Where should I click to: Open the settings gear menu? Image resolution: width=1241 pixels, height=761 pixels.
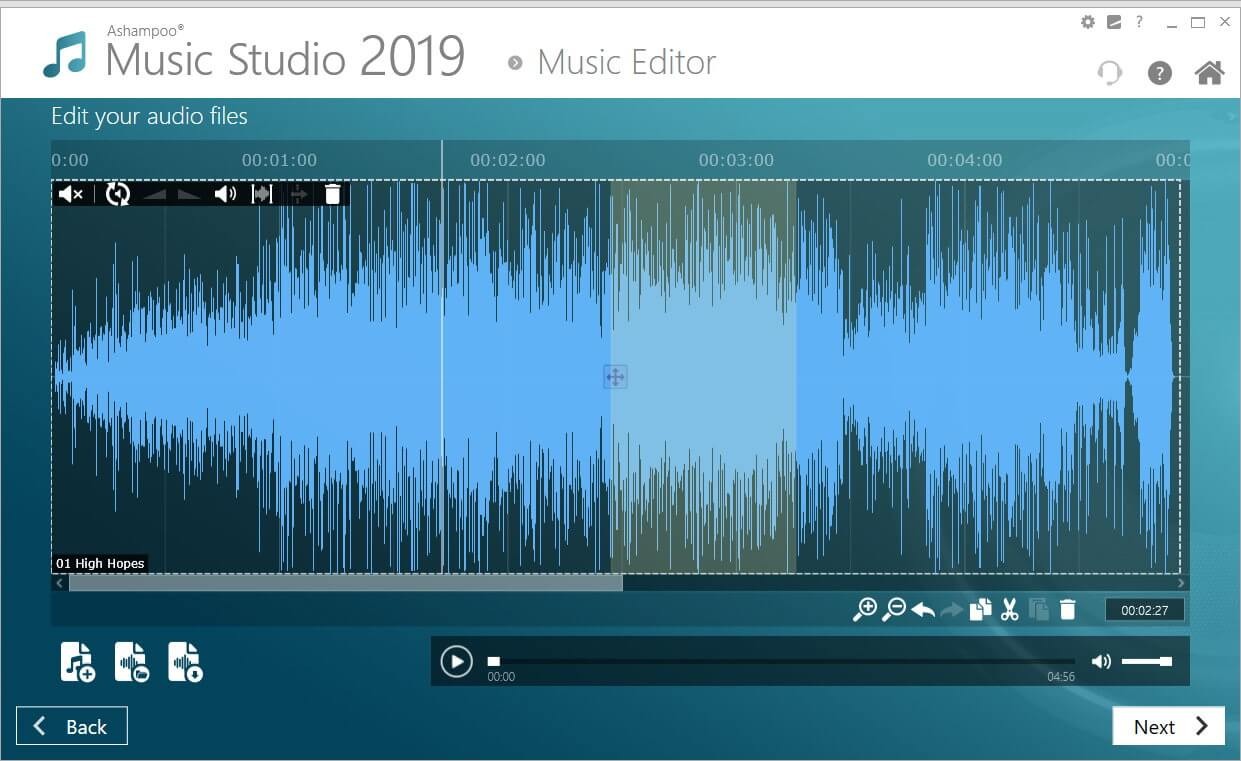tap(1087, 21)
